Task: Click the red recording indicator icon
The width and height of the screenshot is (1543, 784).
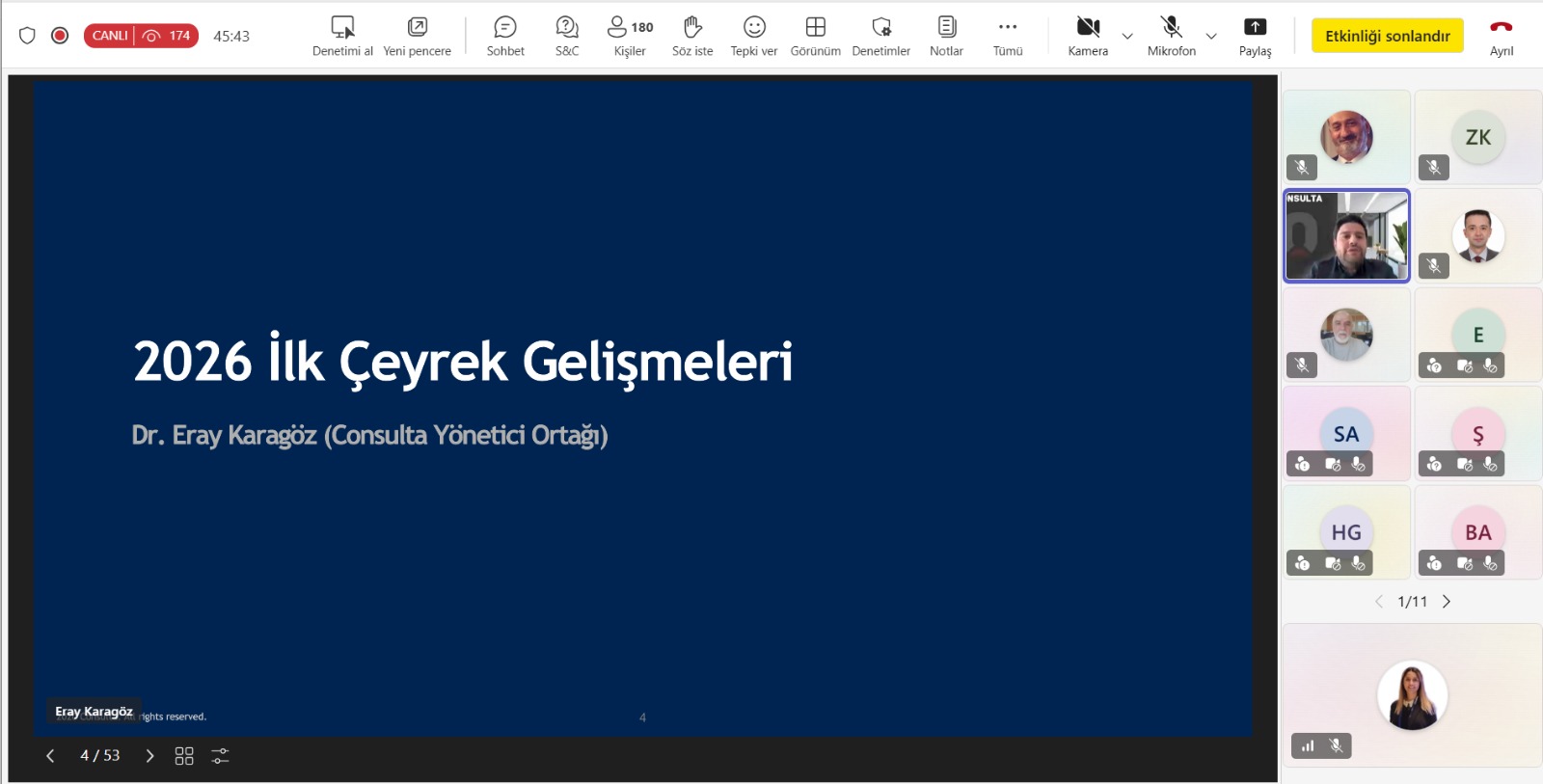Action: [60, 36]
